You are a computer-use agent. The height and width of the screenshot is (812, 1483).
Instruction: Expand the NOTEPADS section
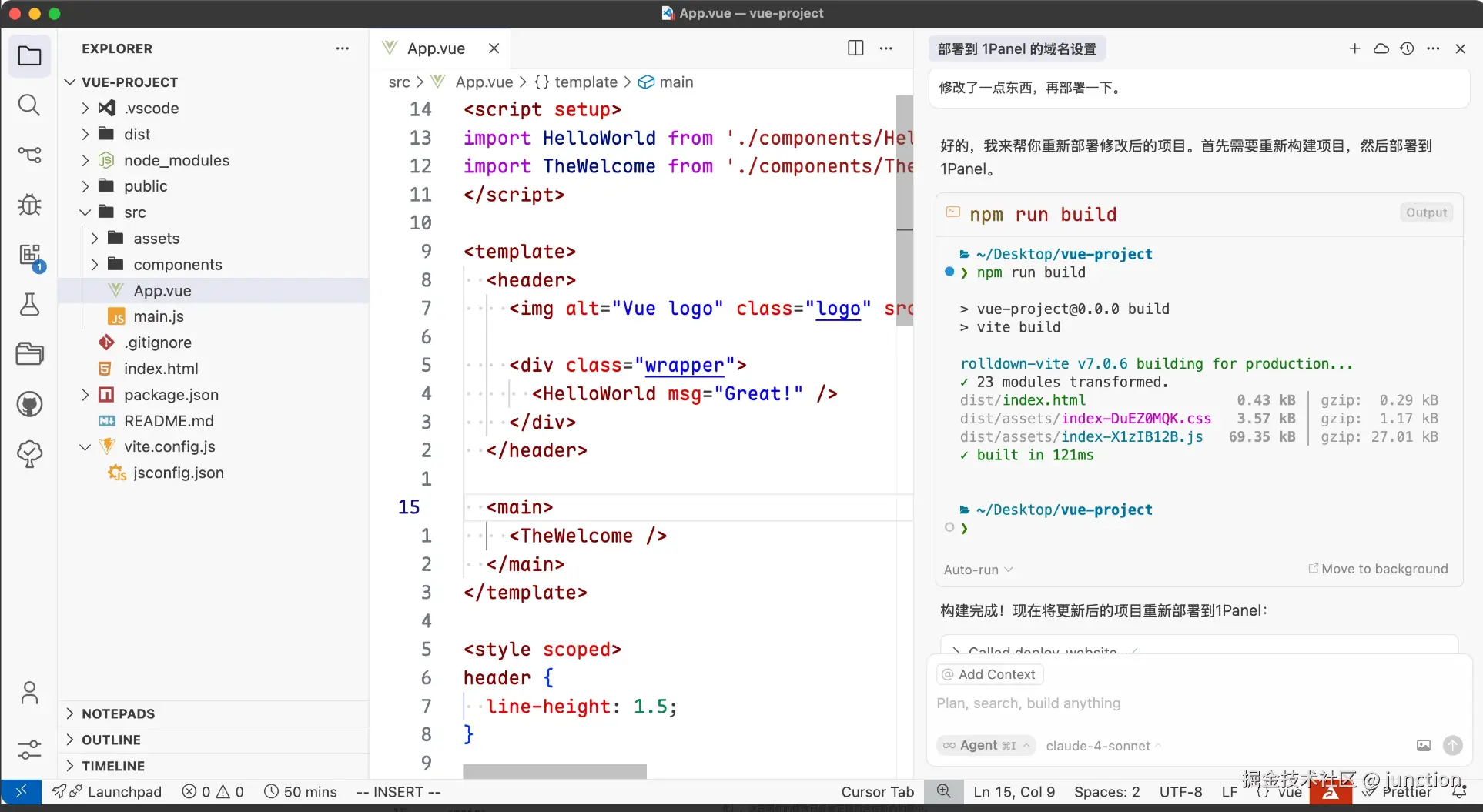click(214, 713)
